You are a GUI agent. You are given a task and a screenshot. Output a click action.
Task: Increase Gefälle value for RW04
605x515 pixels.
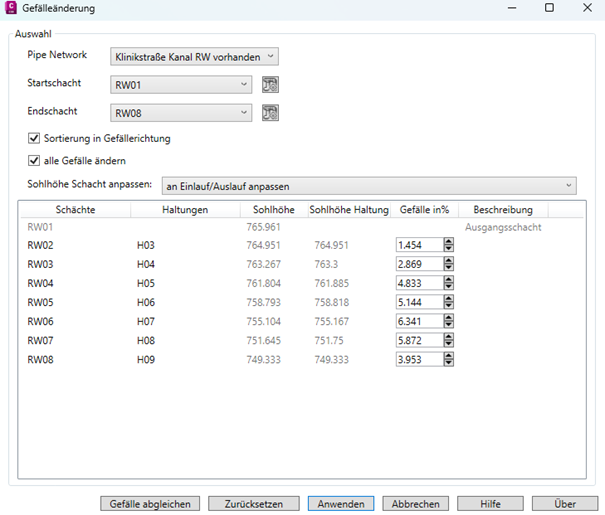click(x=448, y=279)
